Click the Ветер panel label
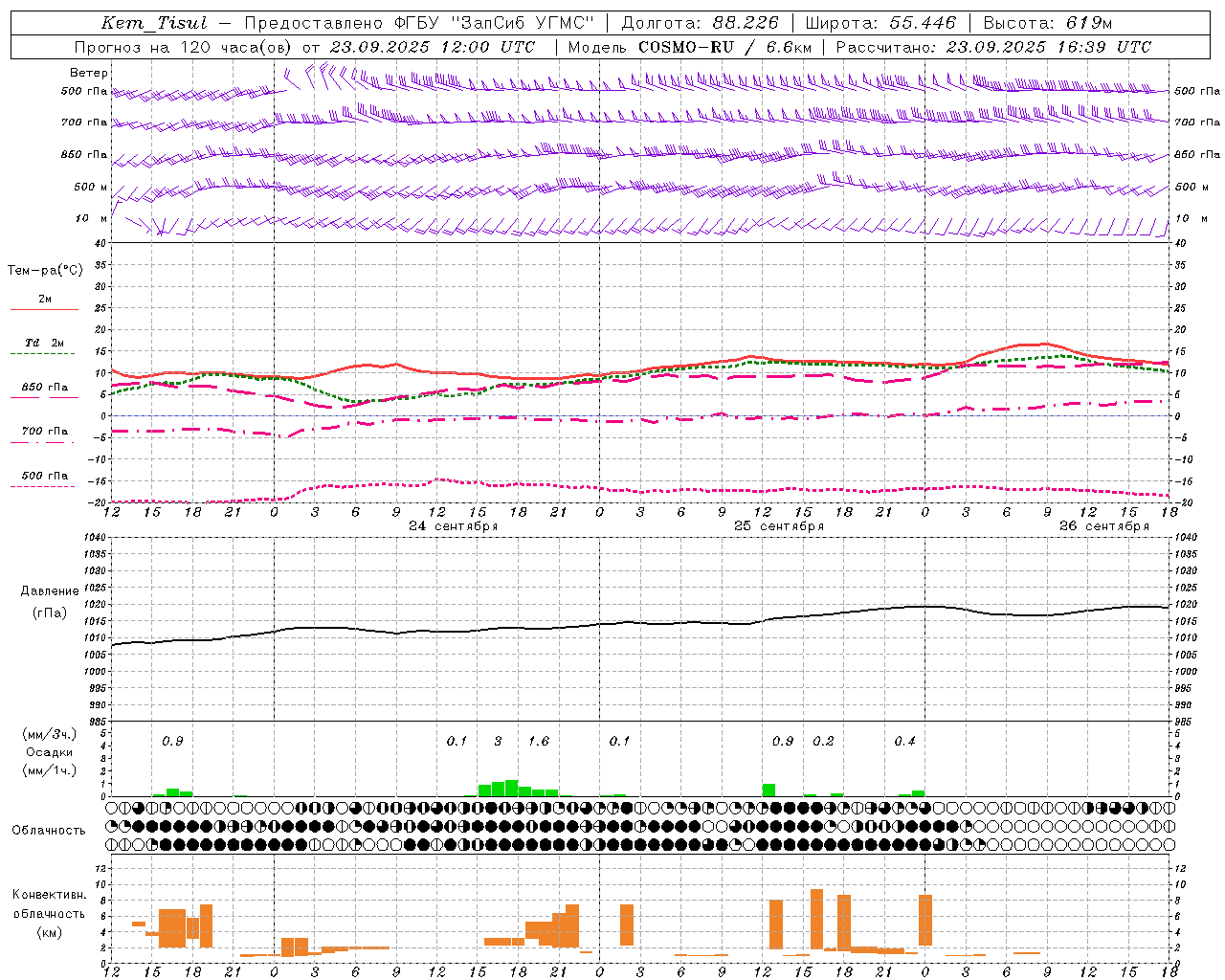The width and height of the screenshot is (1225, 980). 89,73
